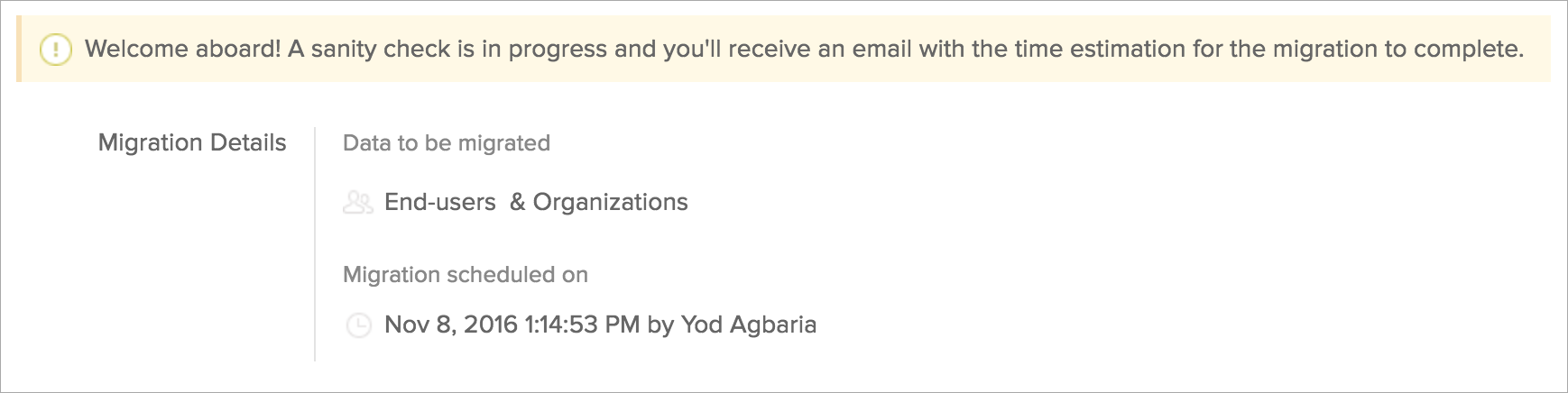Click the "Welcome aboard!" text in banner
The image size is (1568, 393).
pos(182,49)
